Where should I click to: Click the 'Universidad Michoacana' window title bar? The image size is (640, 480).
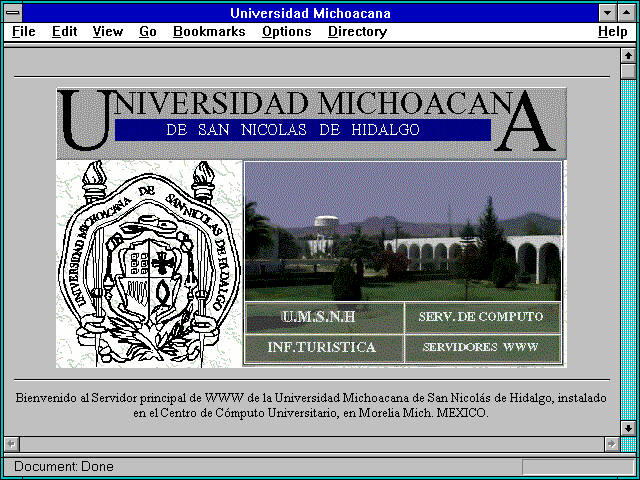(310, 13)
